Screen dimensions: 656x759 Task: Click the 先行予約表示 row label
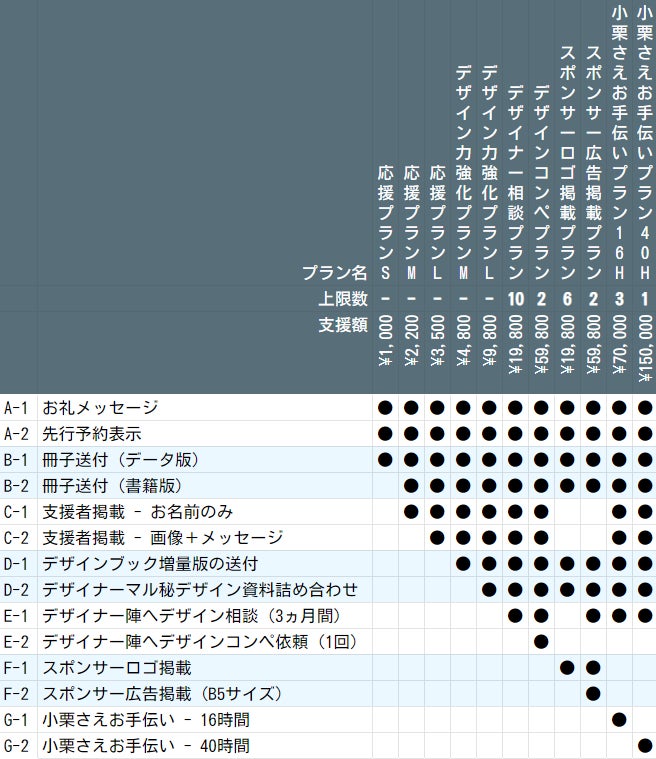tap(92, 433)
